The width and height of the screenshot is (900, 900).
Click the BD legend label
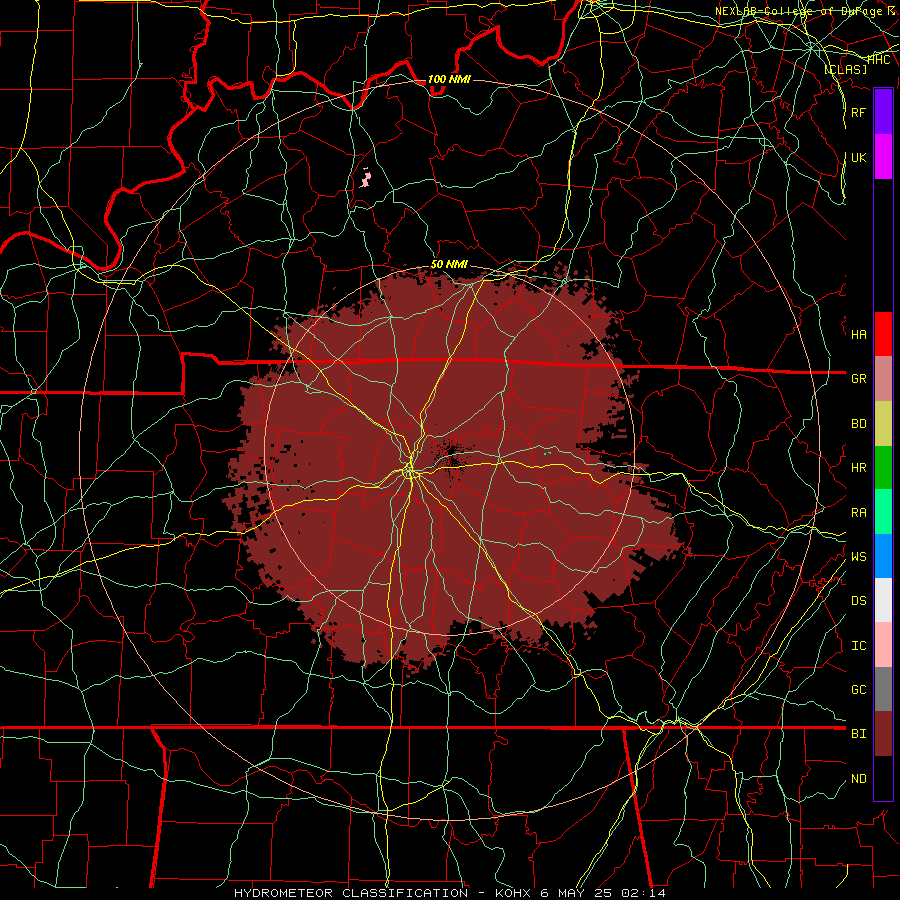pyautogui.click(x=858, y=424)
